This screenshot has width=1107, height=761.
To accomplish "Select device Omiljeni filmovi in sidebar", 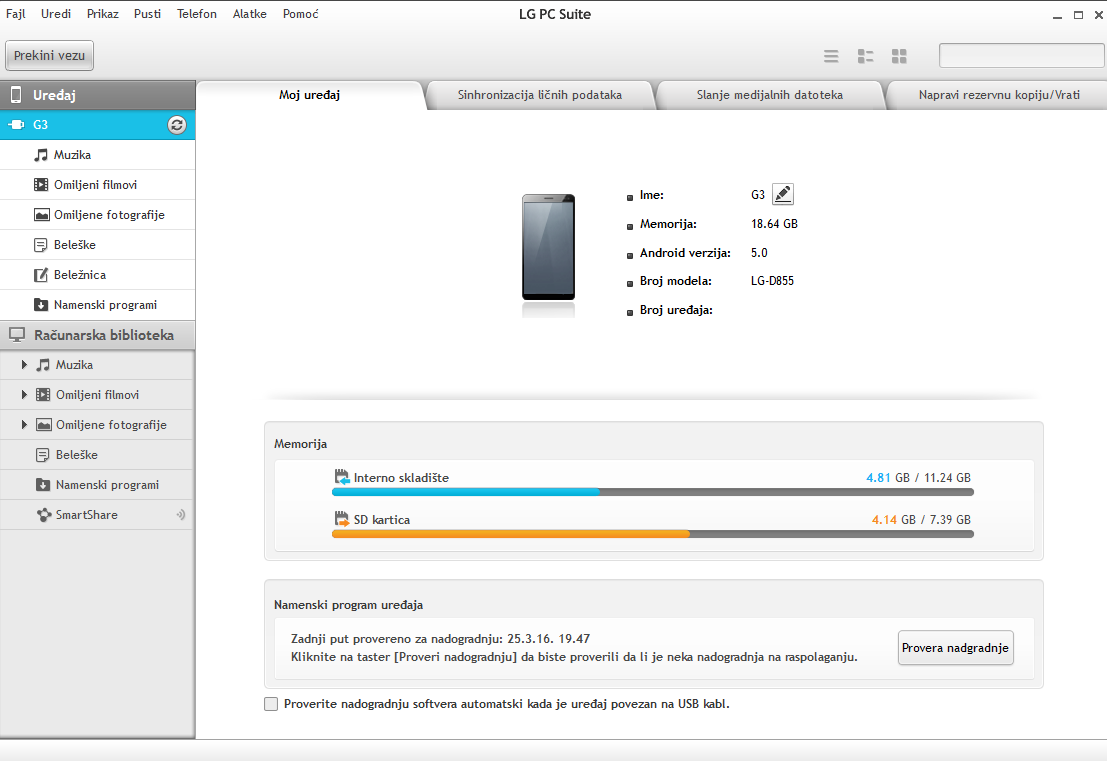I will coord(97,185).
